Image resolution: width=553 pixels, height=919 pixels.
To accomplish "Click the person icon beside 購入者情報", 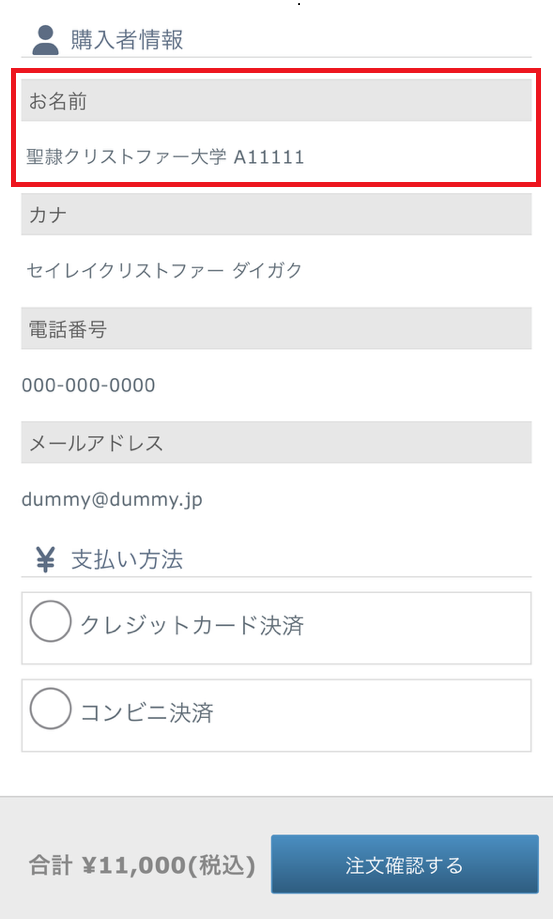I will 45,40.
